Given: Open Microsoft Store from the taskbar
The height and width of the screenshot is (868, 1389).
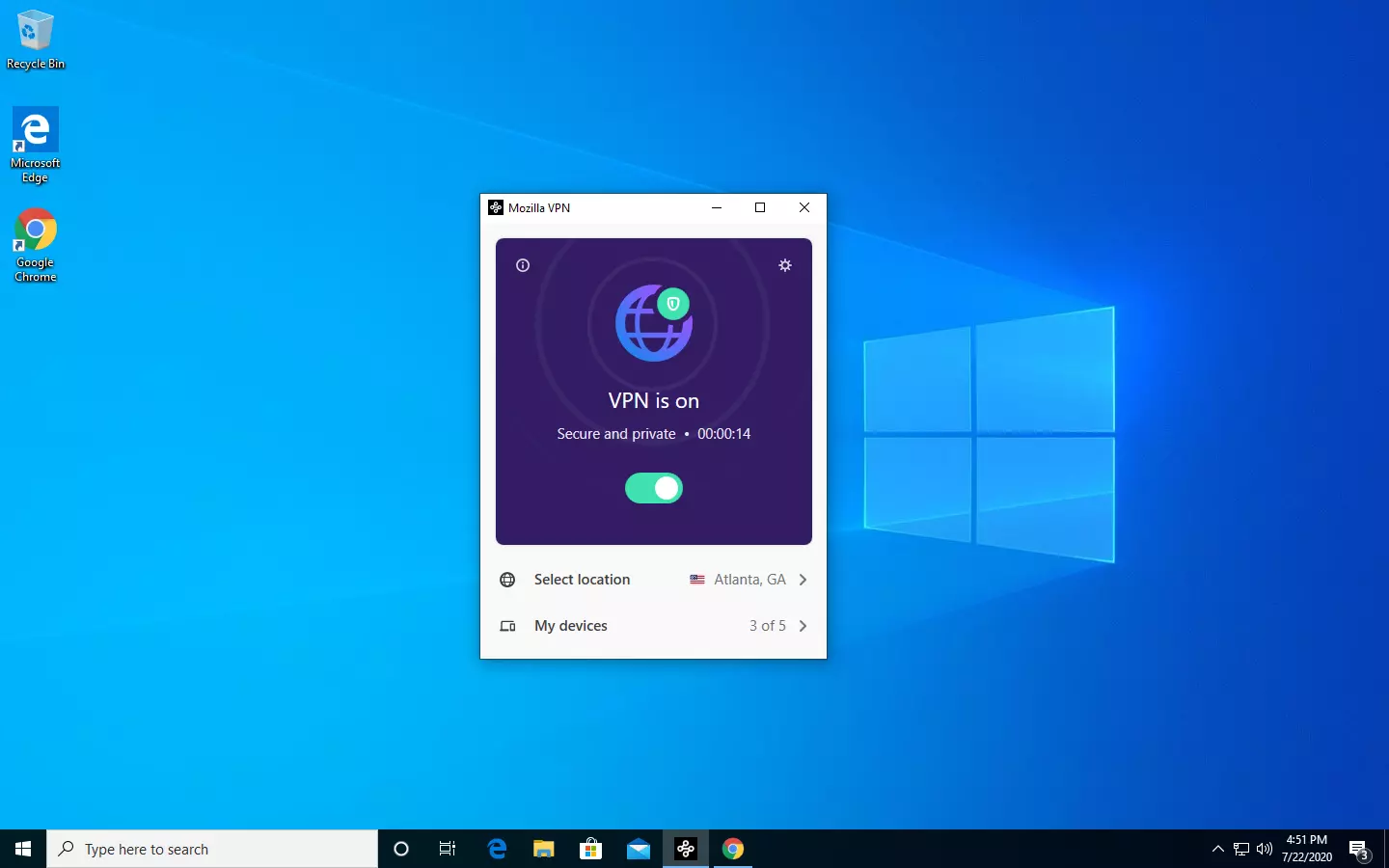Looking at the screenshot, I should click(591, 849).
